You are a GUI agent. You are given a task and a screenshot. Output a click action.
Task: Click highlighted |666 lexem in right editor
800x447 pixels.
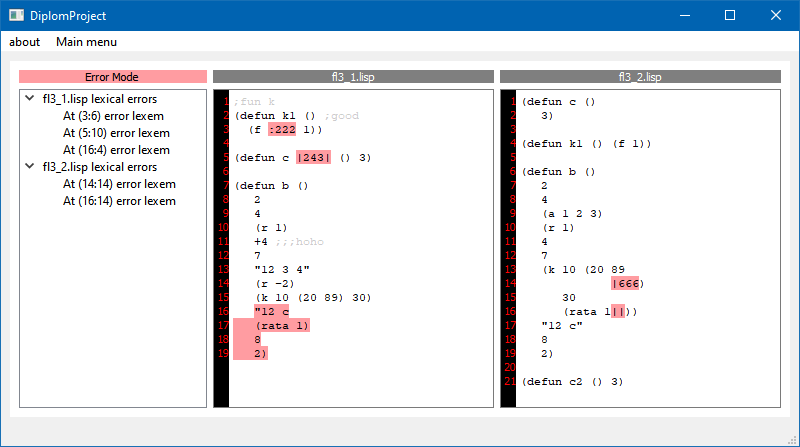click(x=626, y=283)
